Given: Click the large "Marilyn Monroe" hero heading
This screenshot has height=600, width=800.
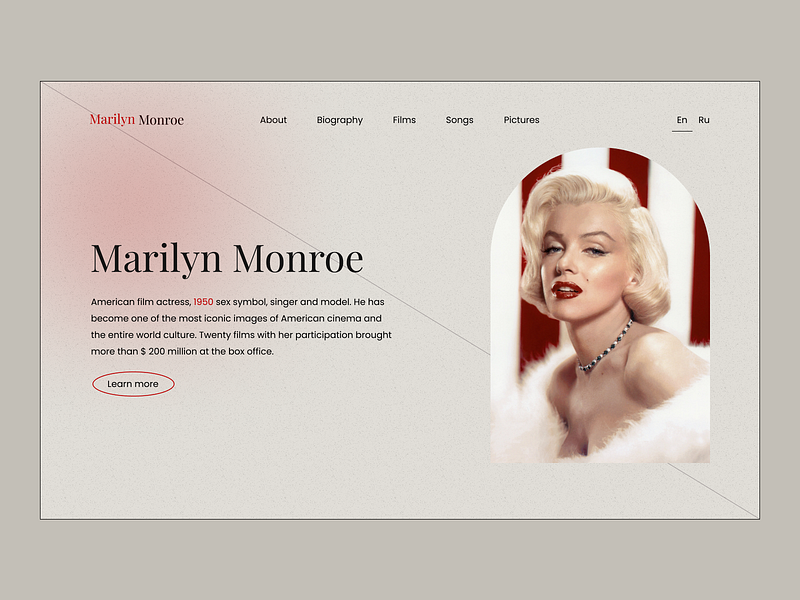Looking at the screenshot, I should point(228,258).
